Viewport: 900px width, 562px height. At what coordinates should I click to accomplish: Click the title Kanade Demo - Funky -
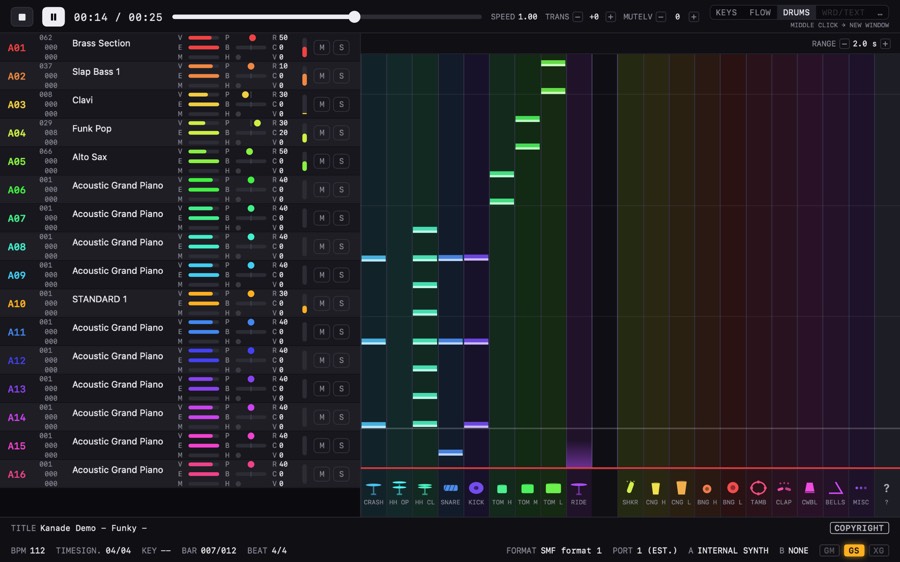(x=93, y=528)
